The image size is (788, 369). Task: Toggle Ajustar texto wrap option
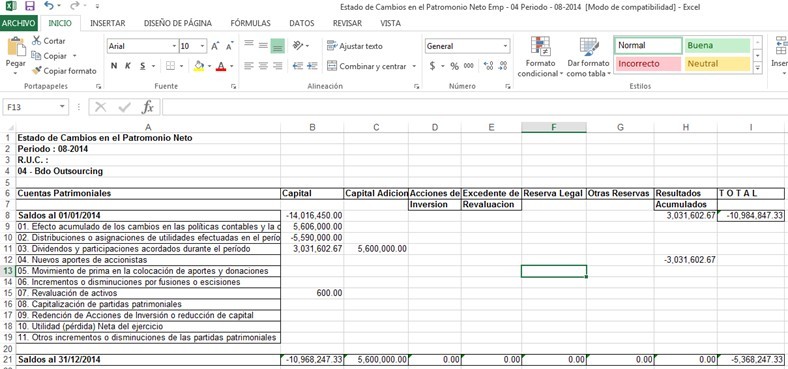point(355,46)
